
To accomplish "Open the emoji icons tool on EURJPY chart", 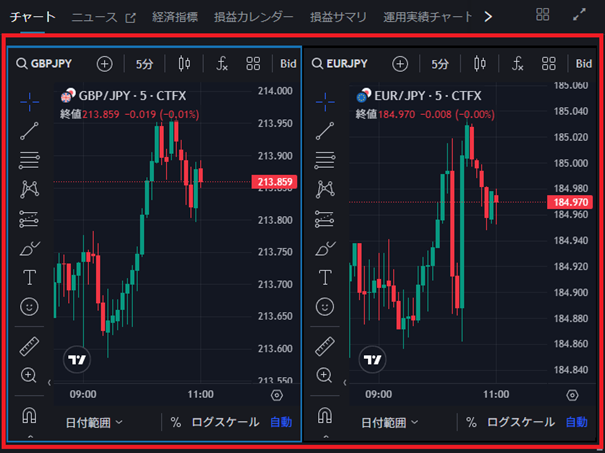I will pyautogui.click(x=325, y=307).
